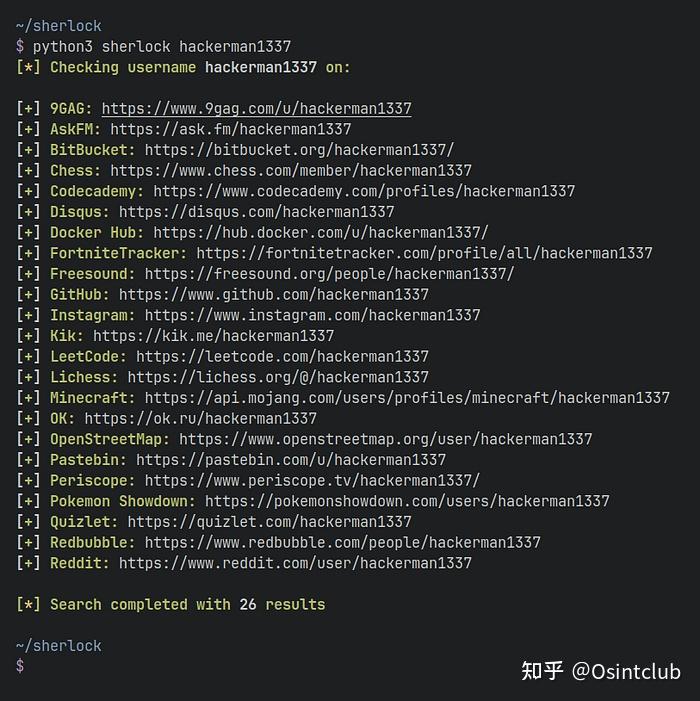This screenshot has width=700, height=701.
Task: Open the Codecademy profiles URL
Action: 364,191
